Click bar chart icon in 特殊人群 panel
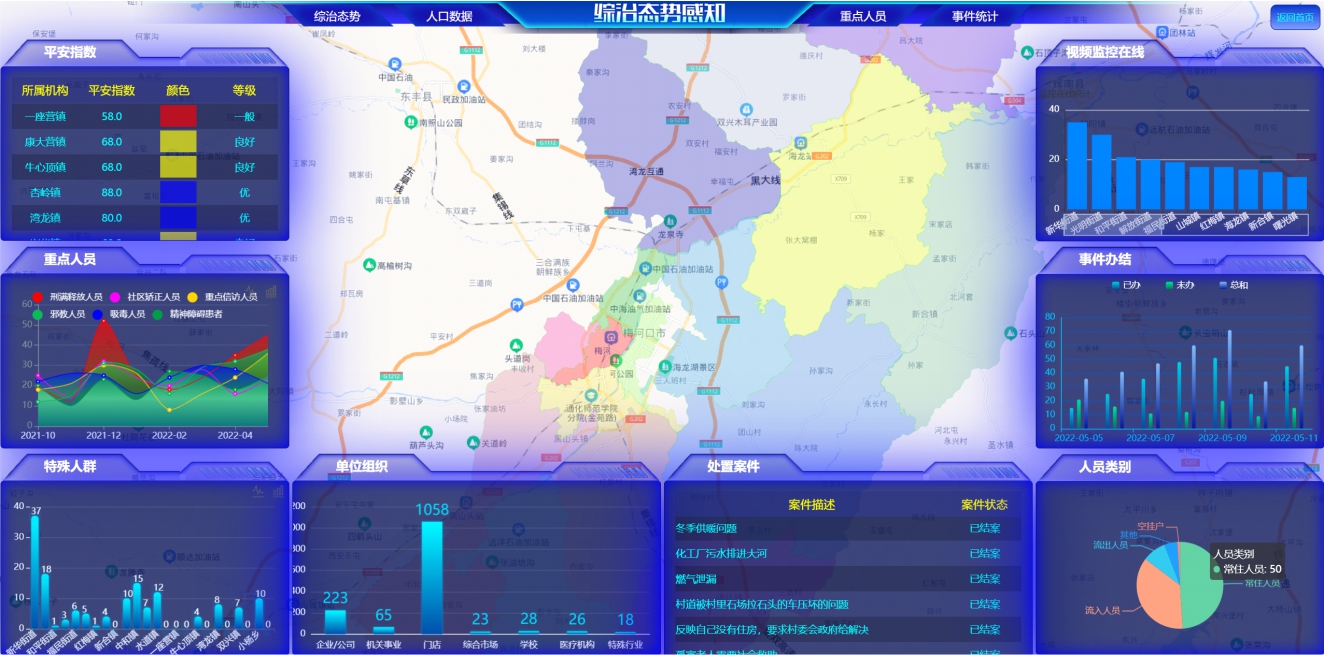Viewport: 1324px width, 655px height. pyautogui.click(x=278, y=492)
